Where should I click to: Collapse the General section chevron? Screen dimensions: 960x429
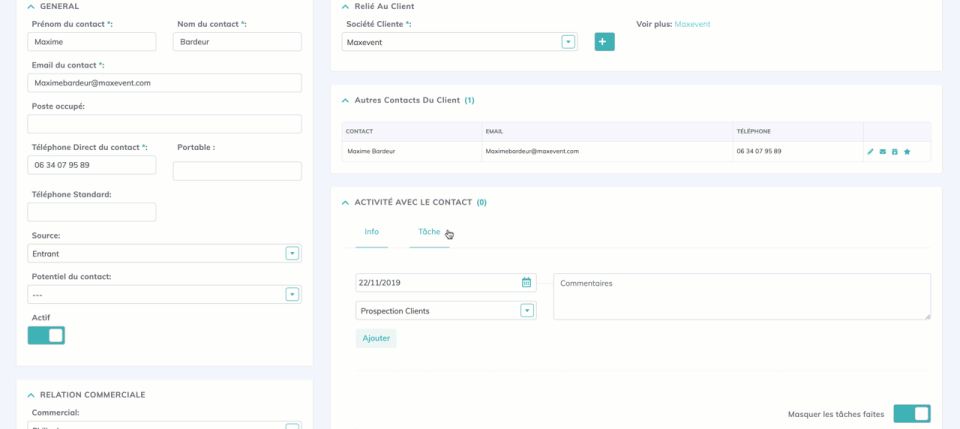(30, 6)
